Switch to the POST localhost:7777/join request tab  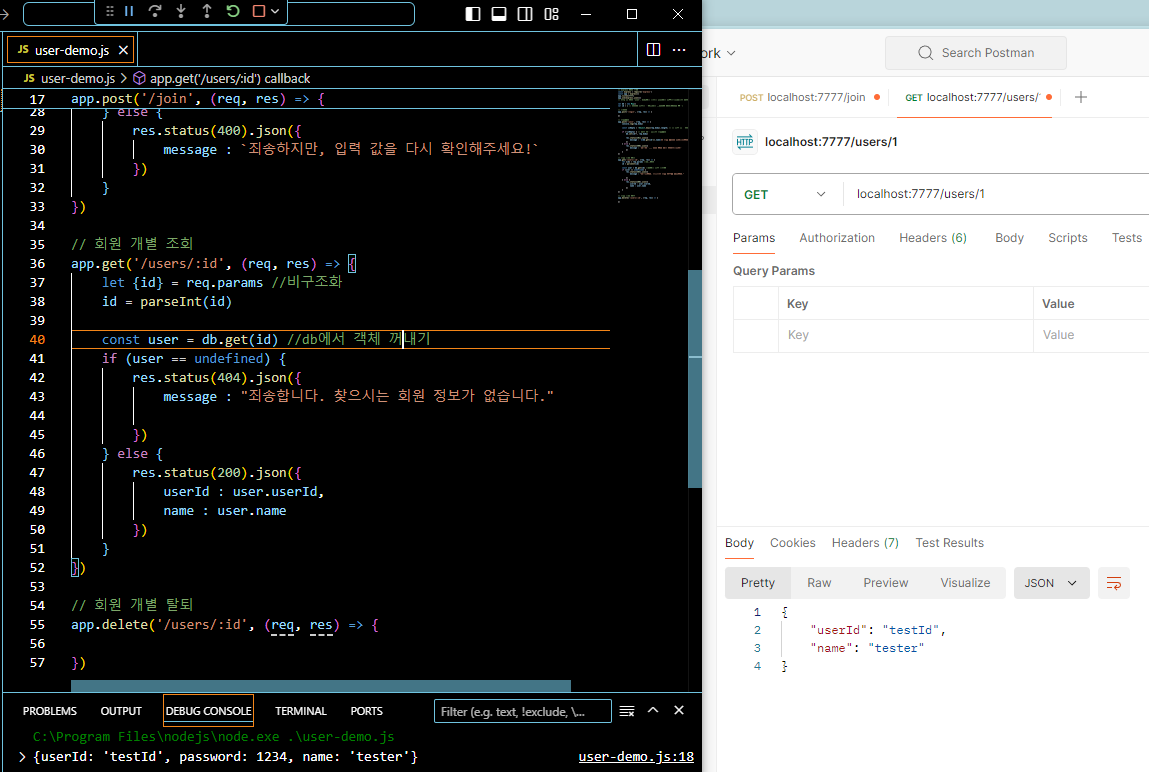pyautogui.click(x=809, y=97)
